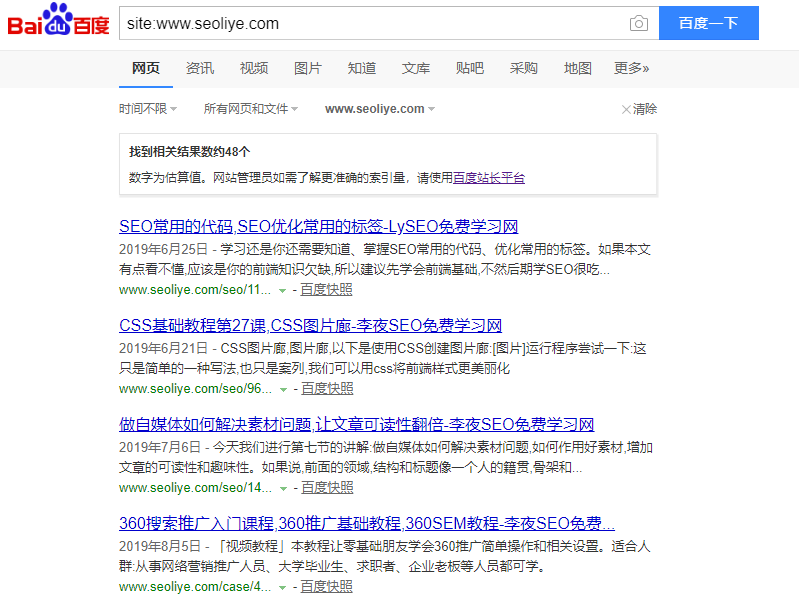The height and width of the screenshot is (598, 799).
Task: Open camera image search icon
Action: coord(638,23)
